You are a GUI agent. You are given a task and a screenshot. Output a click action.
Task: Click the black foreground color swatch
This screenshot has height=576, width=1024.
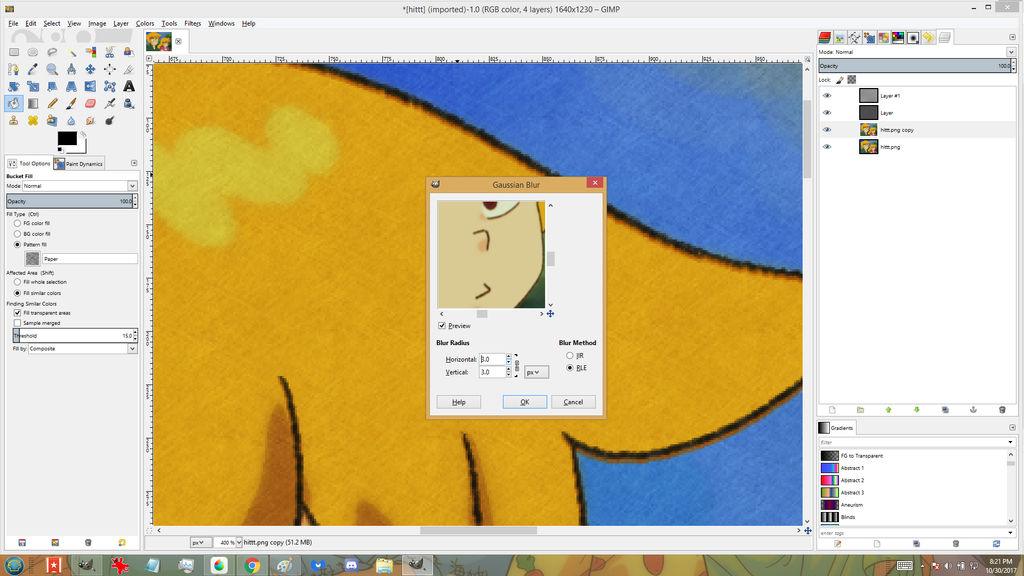click(x=66, y=138)
